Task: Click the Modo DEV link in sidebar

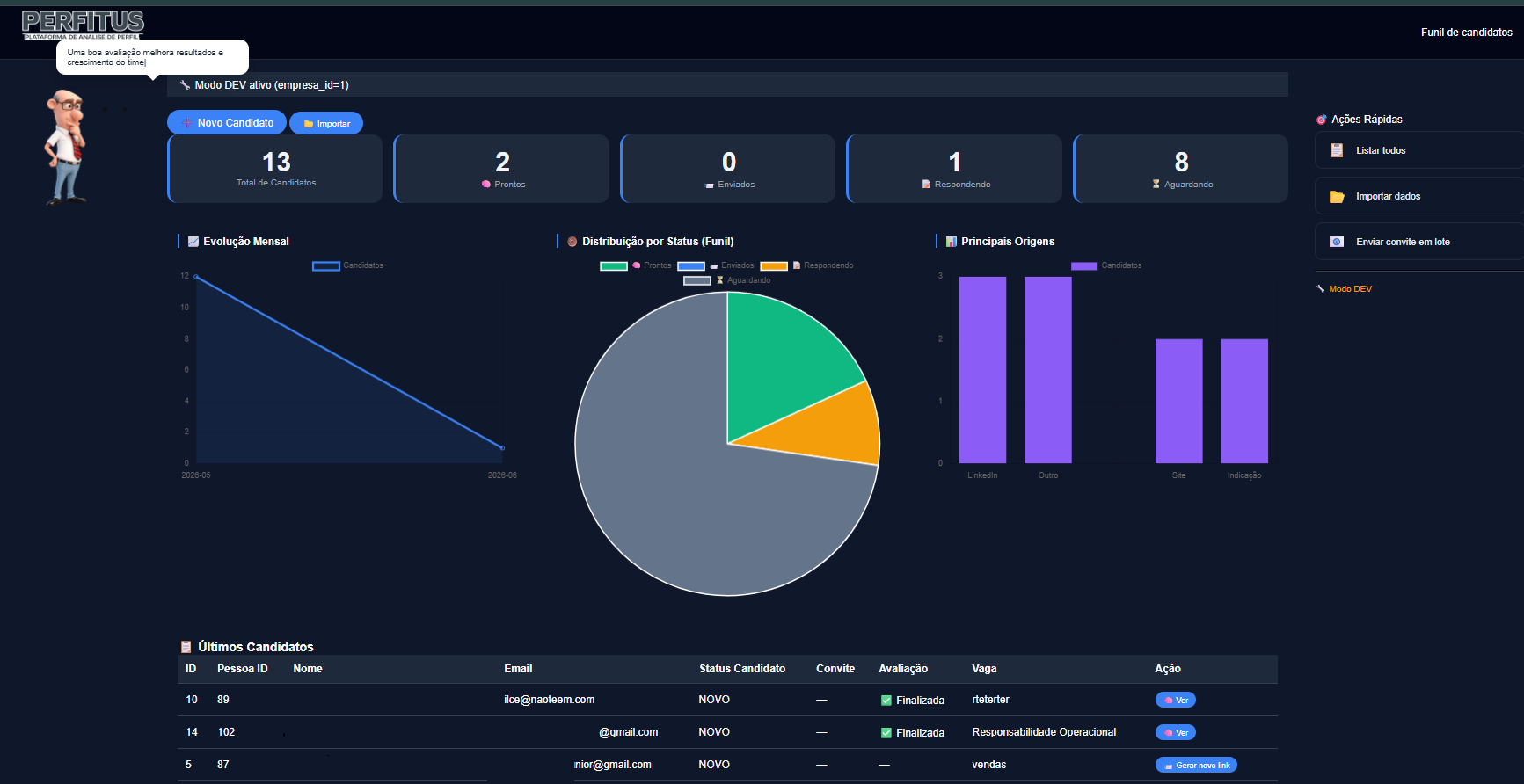Action: 1350,289
